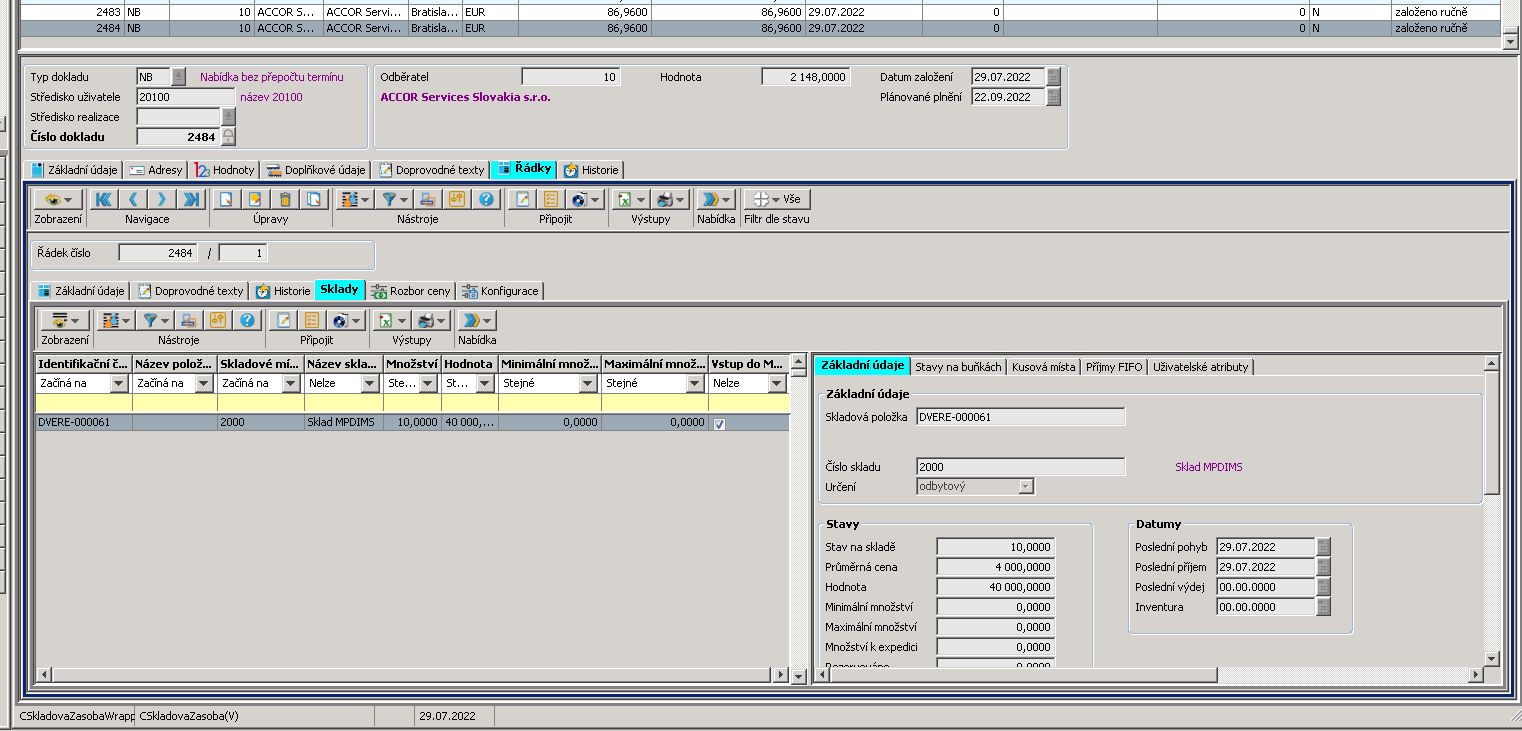The height and width of the screenshot is (731, 1522).
Task: Open the Stavy na buňkách tab
Action: pyautogui.click(x=958, y=367)
